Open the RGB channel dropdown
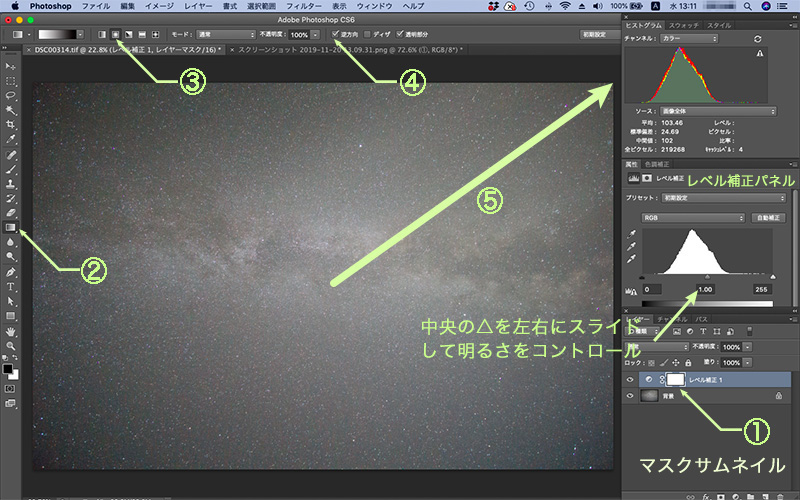This screenshot has width=800, height=500. [x=693, y=218]
